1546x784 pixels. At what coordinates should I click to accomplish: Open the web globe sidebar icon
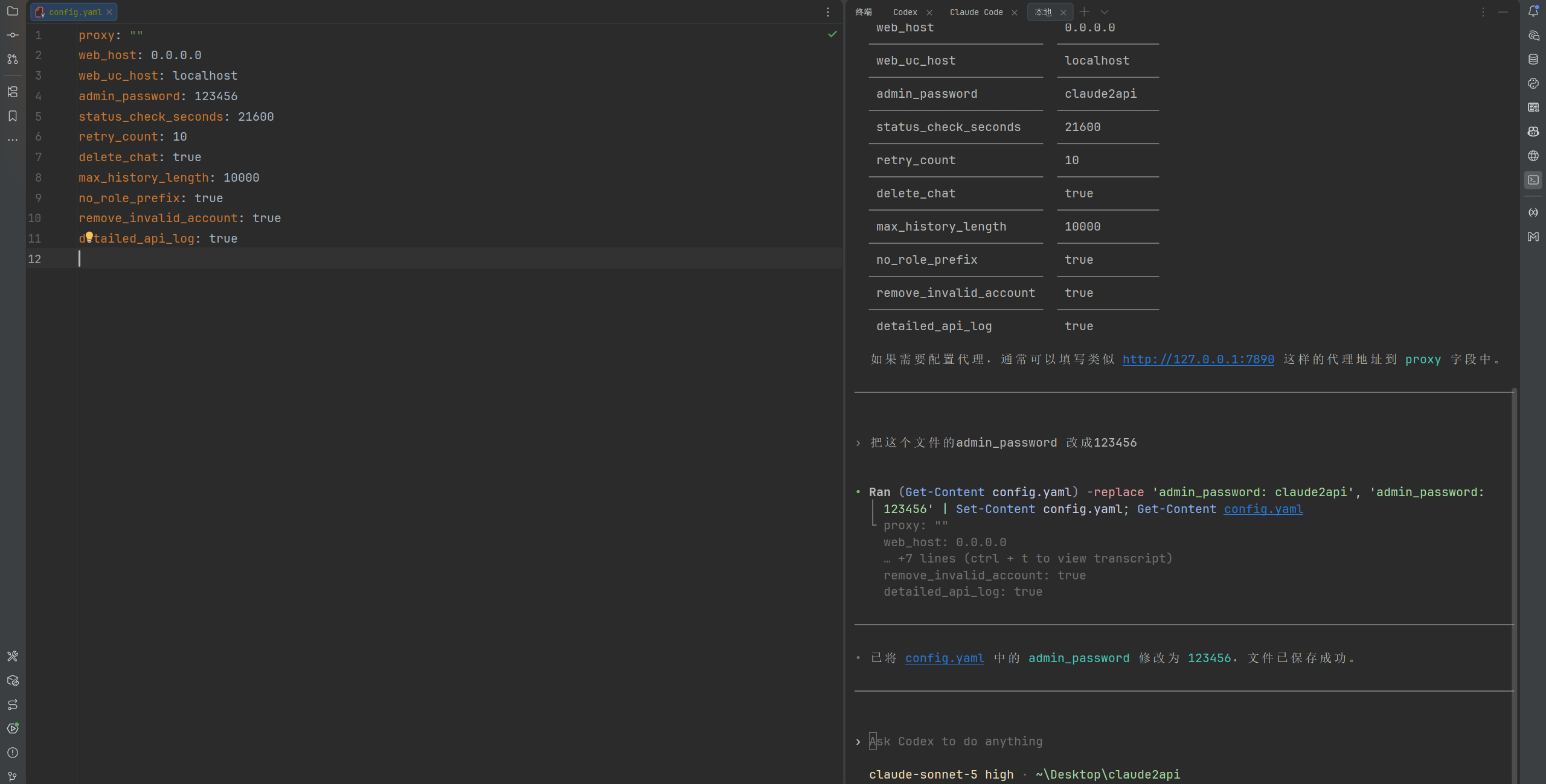1533,156
